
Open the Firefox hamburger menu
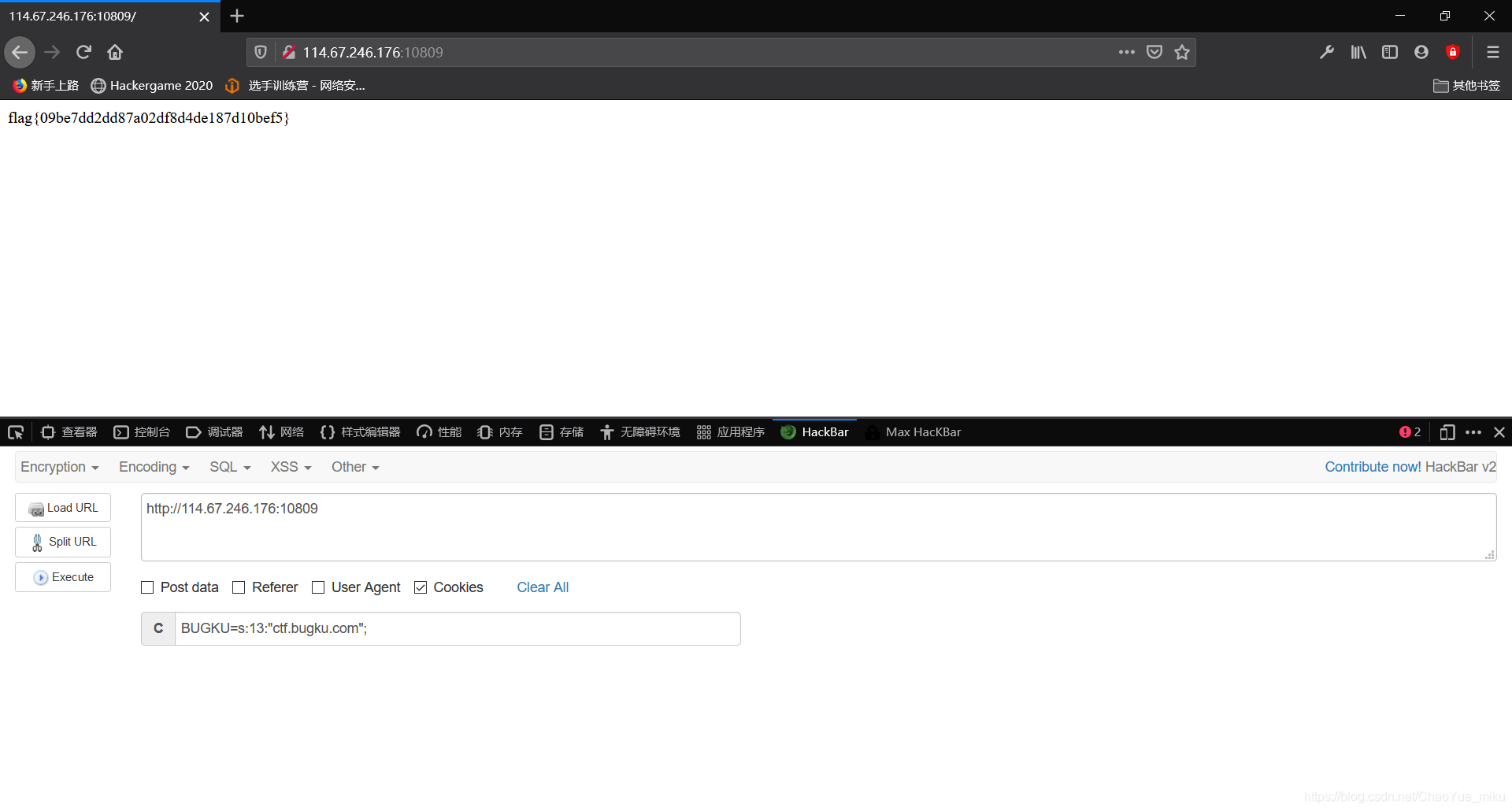(x=1493, y=52)
